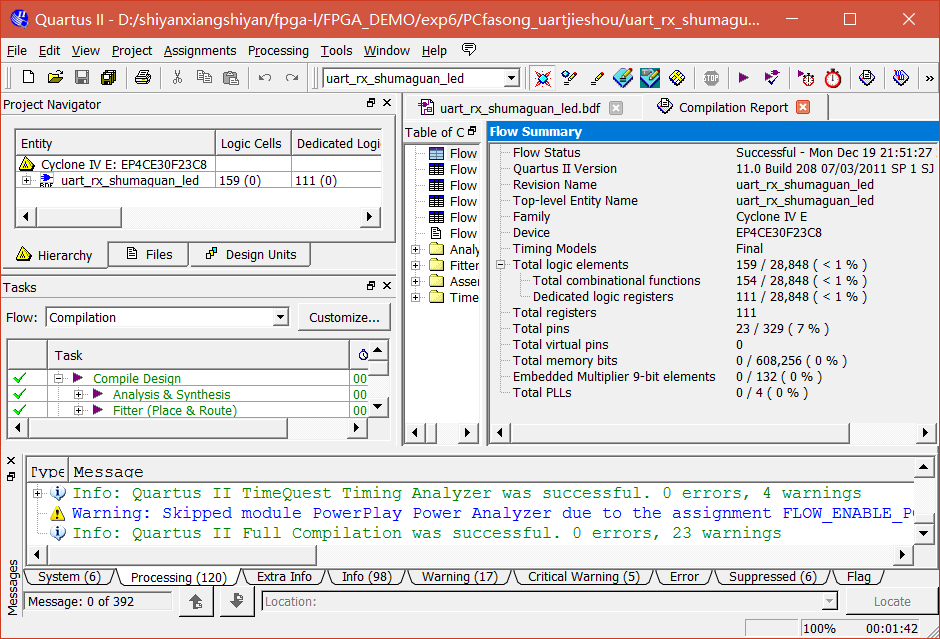Open the Assignments menu

pos(200,50)
